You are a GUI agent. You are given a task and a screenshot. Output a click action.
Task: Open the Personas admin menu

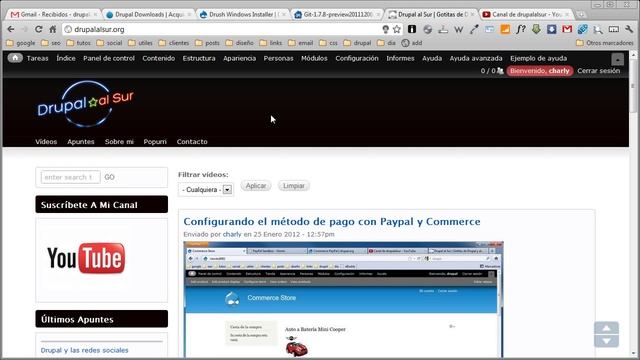(278, 58)
